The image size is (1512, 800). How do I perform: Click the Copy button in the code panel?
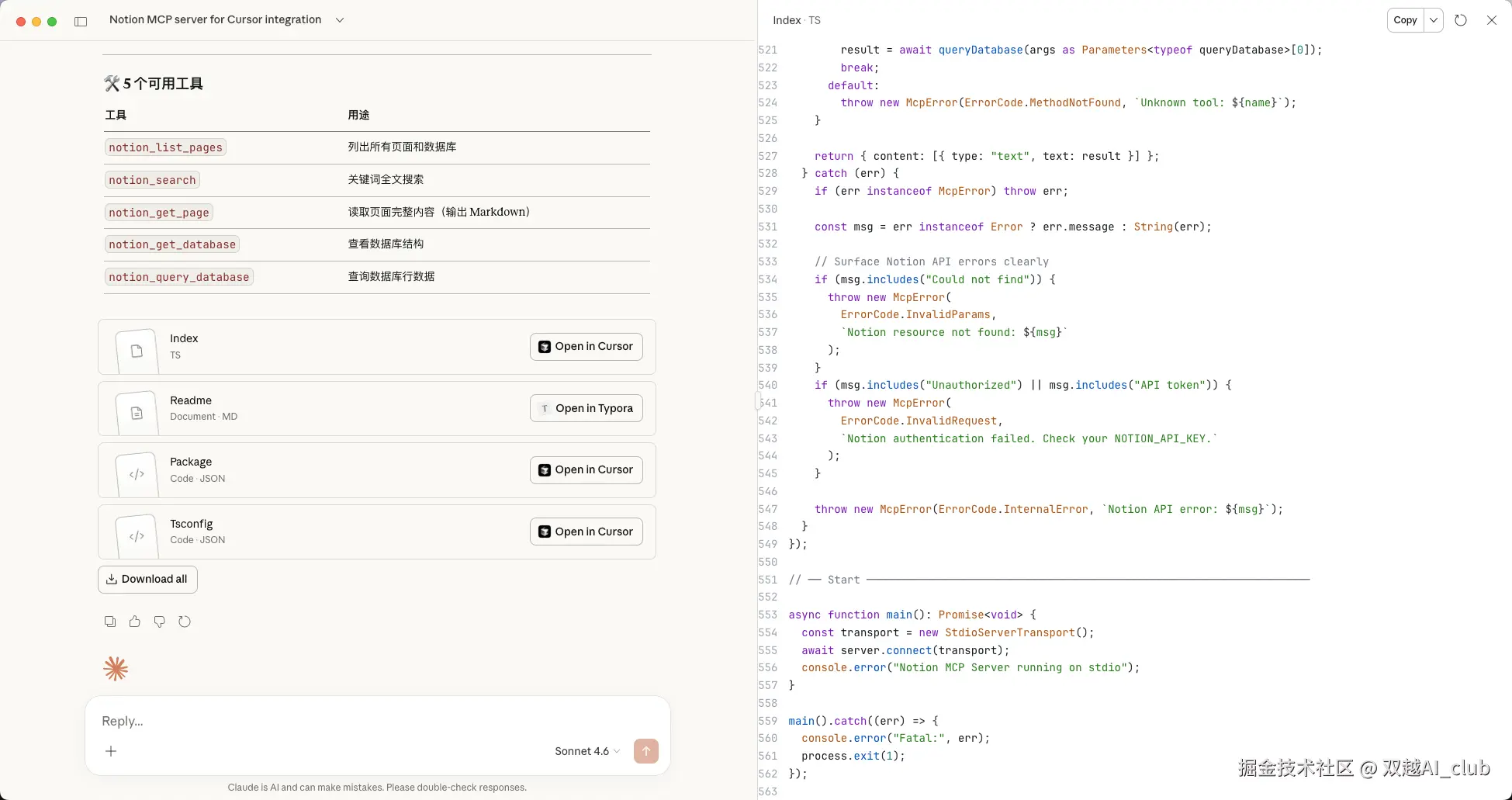click(1405, 20)
